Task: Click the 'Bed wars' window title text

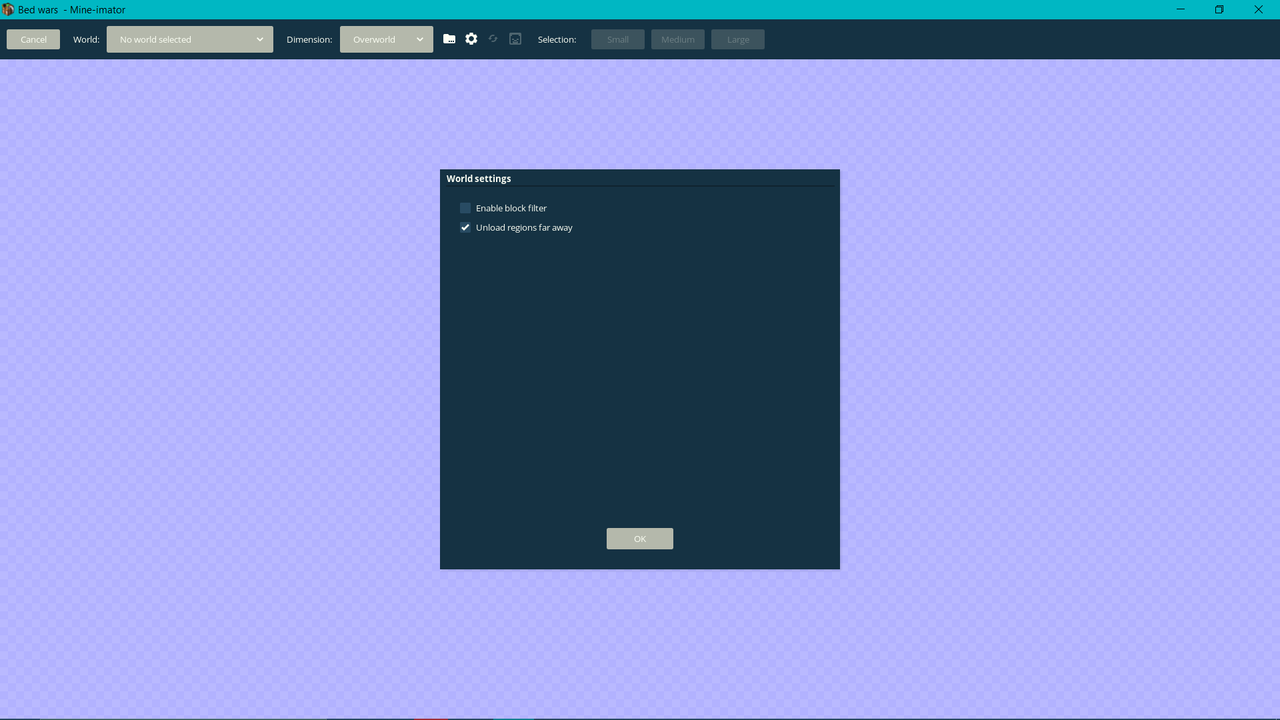Action: (41, 9)
